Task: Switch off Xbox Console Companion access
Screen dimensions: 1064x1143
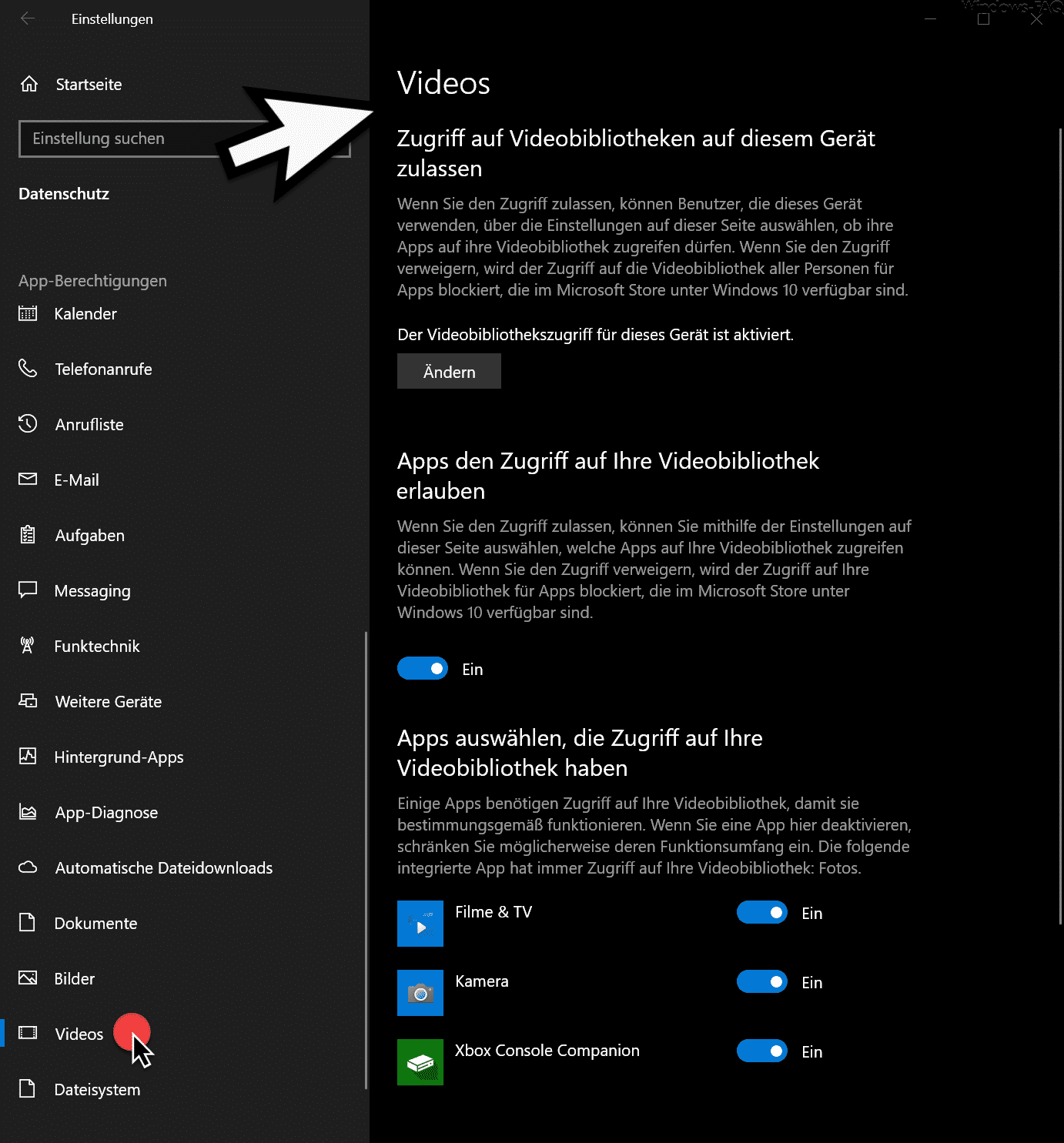Action: click(x=762, y=1051)
